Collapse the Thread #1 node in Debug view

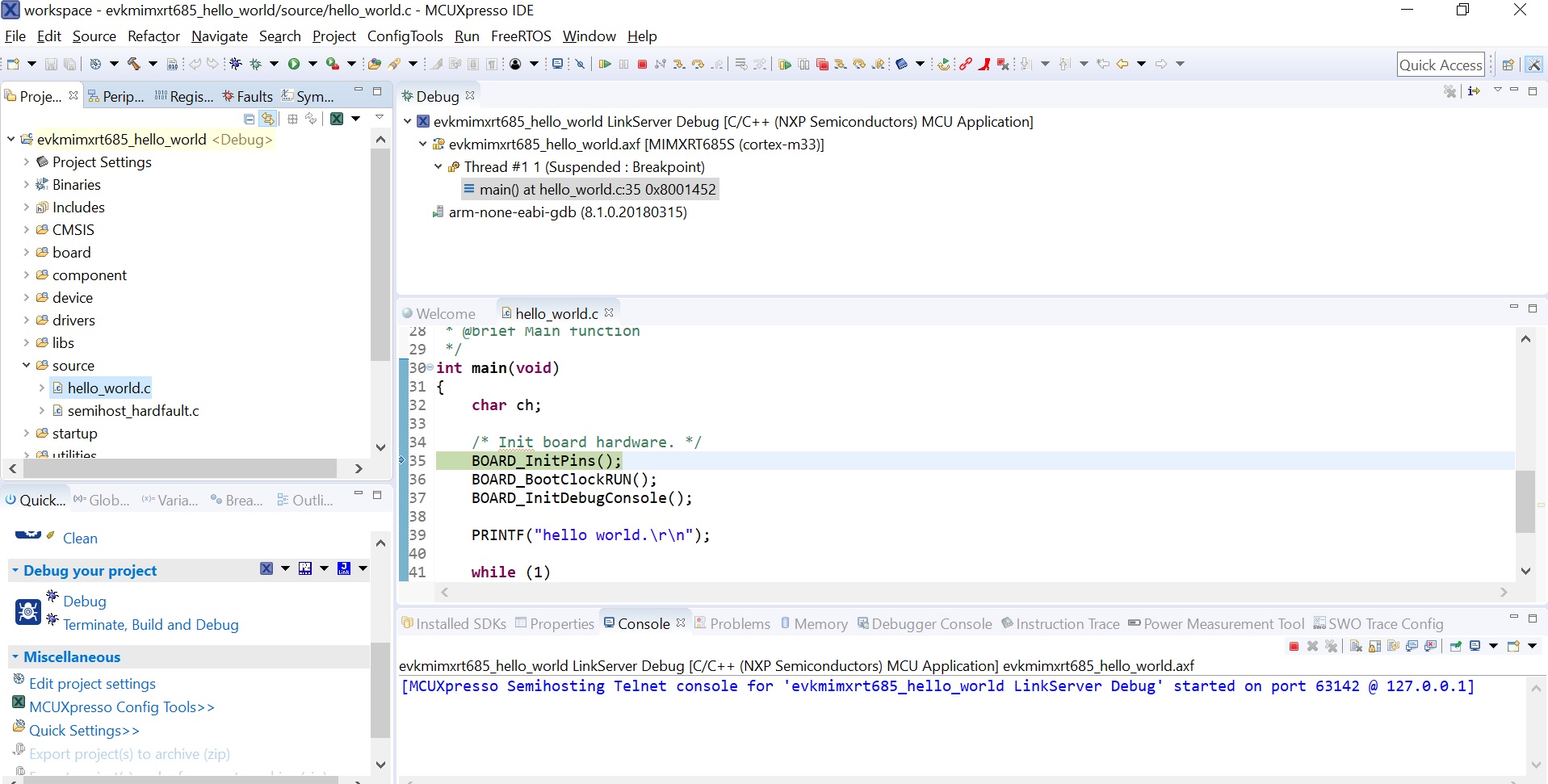click(x=438, y=167)
